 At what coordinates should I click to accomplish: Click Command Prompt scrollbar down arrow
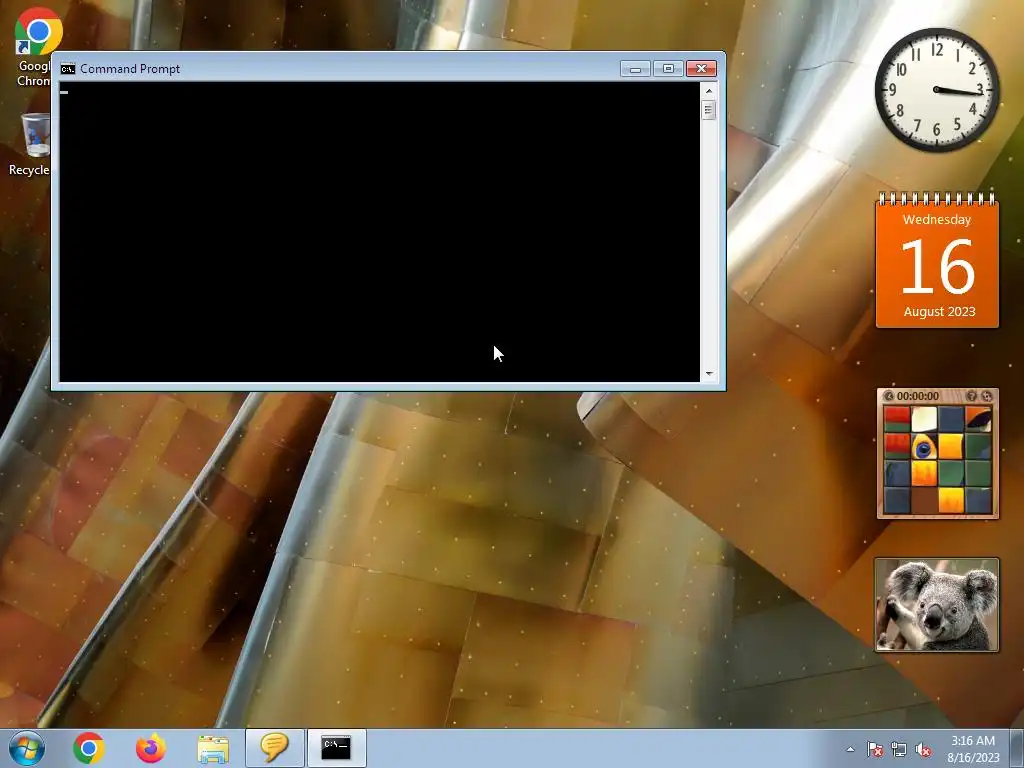point(709,374)
